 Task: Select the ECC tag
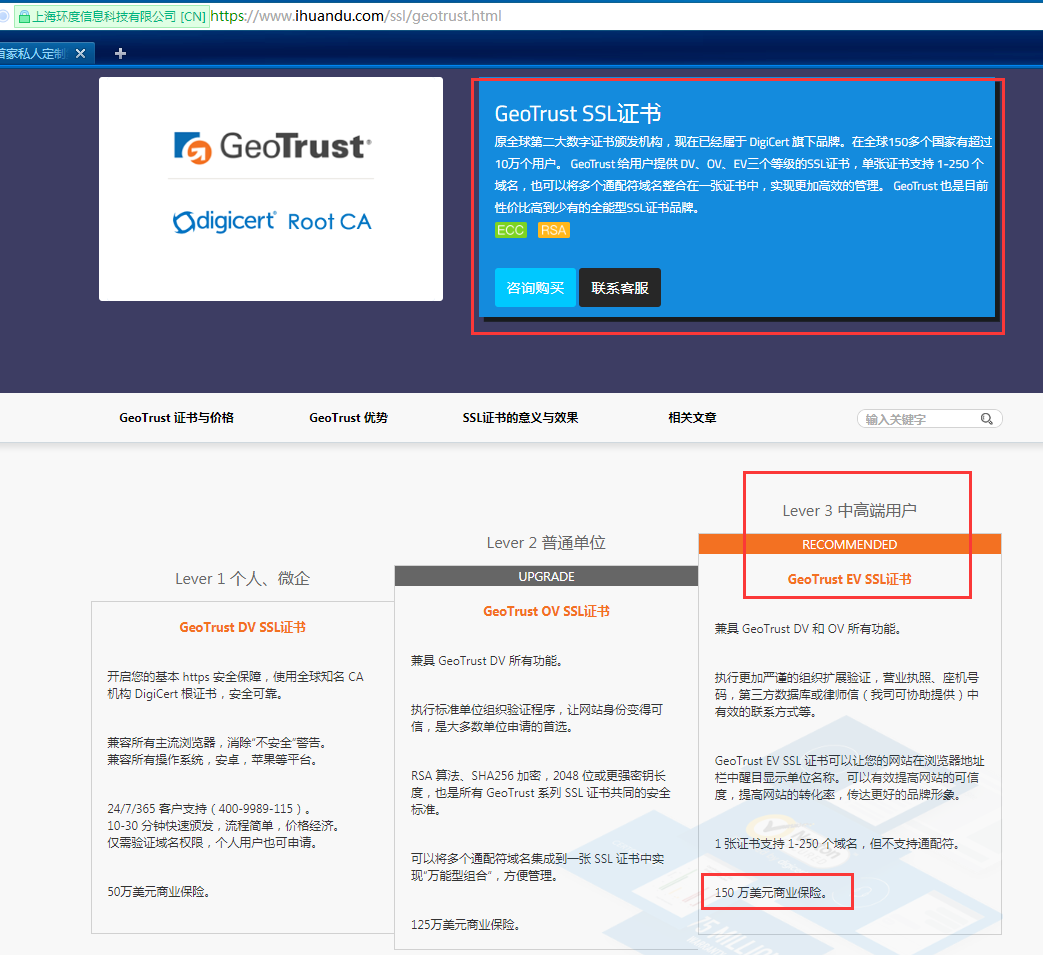point(511,230)
